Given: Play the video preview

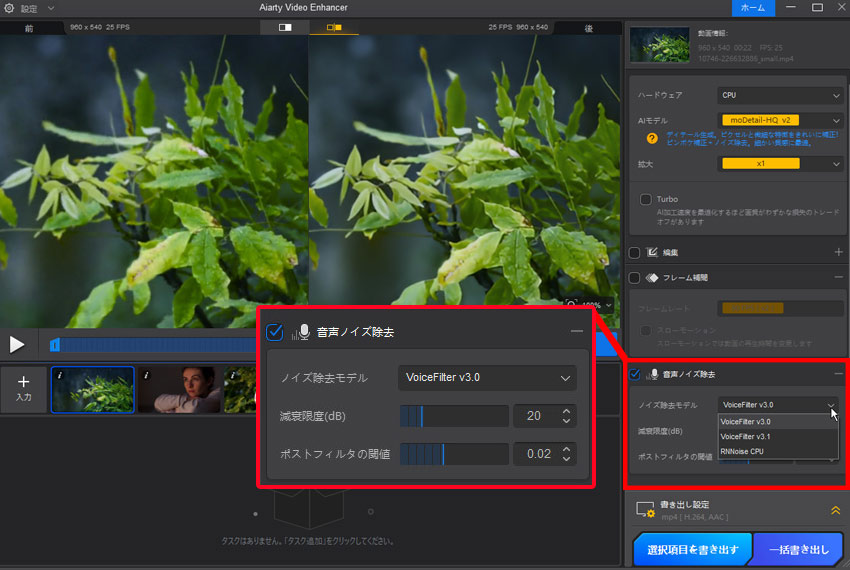Looking at the screenshot, I should click(17, 344).
